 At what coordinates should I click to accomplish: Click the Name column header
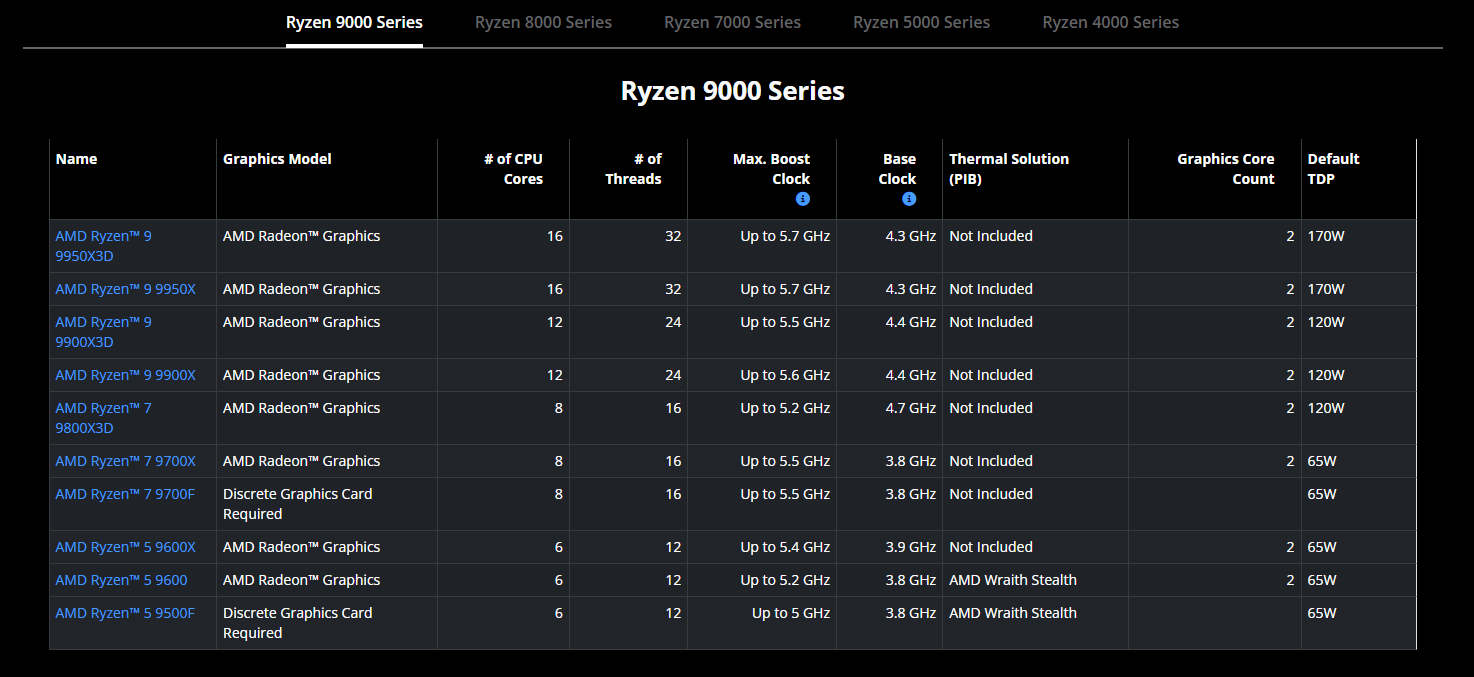[76, 159]
